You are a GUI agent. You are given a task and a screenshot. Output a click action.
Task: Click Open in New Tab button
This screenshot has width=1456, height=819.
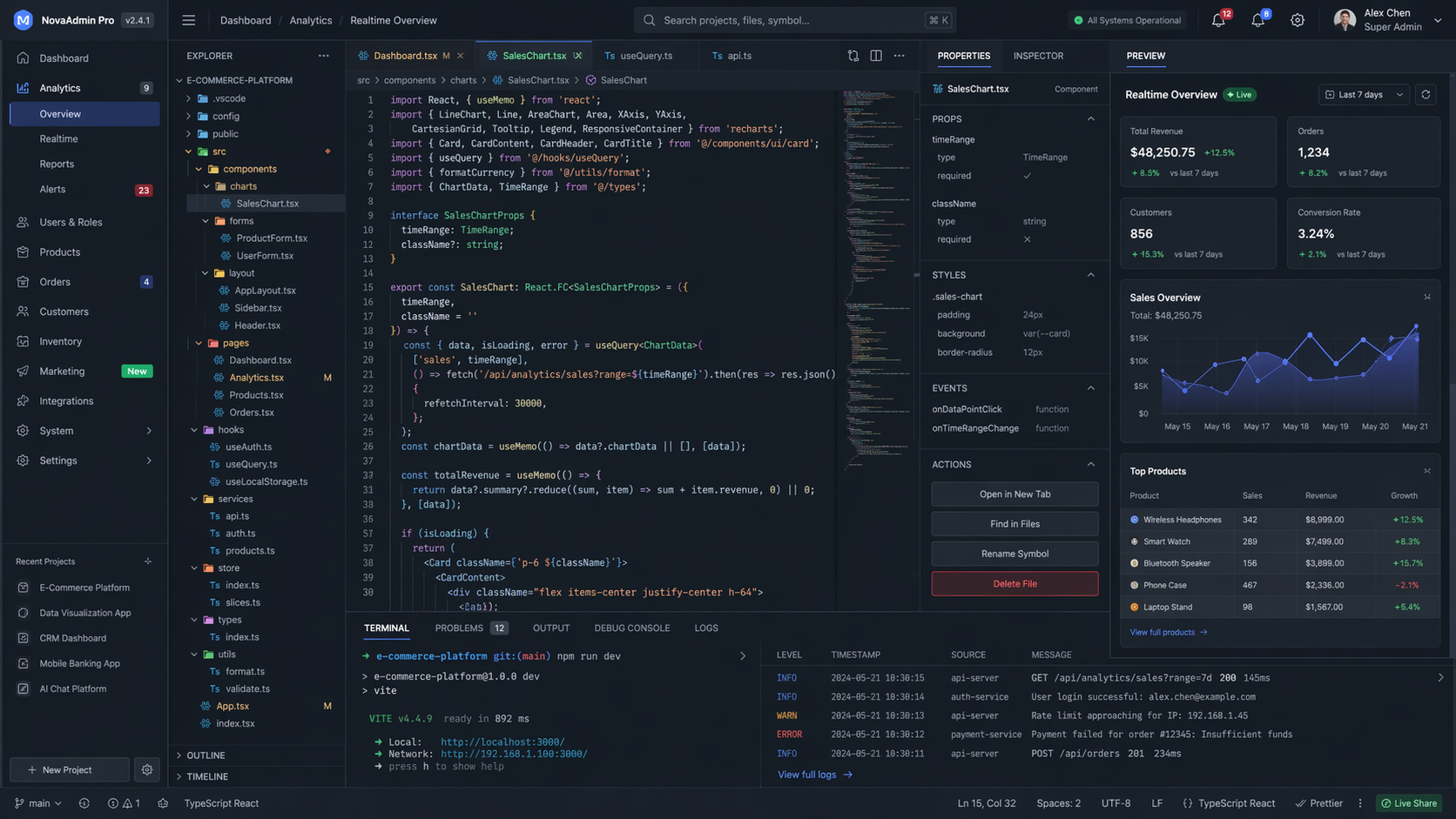click(x=1014, y=494)
